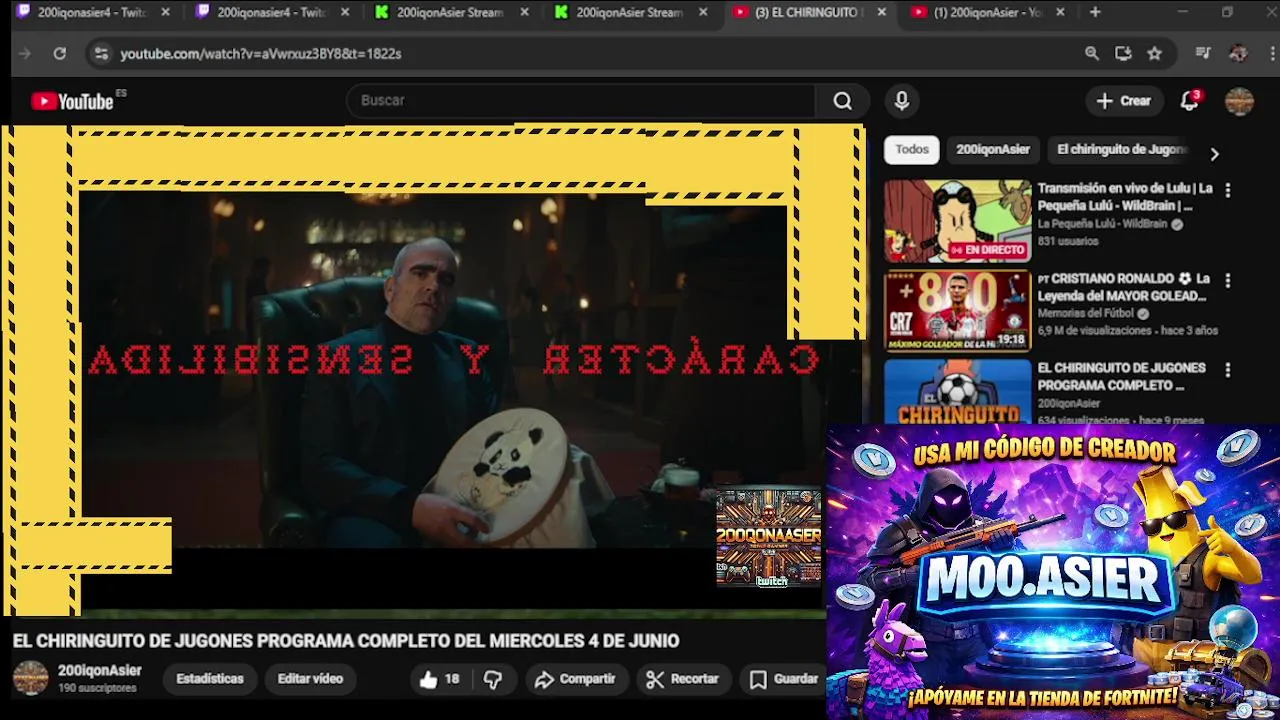Close the first 200iqonAsier Stream tab
Viewport: 1280px width, 720px height.
click(x=523, y=12)
